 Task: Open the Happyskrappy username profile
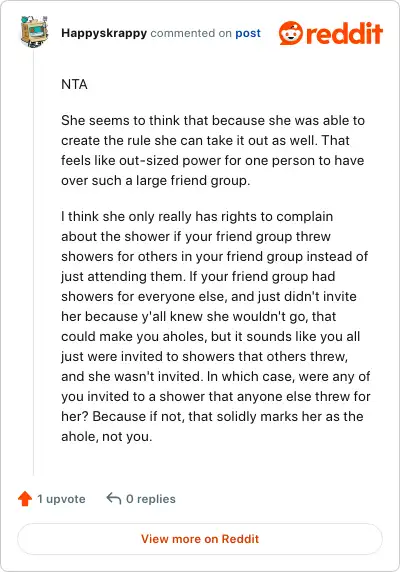(104, 33)
